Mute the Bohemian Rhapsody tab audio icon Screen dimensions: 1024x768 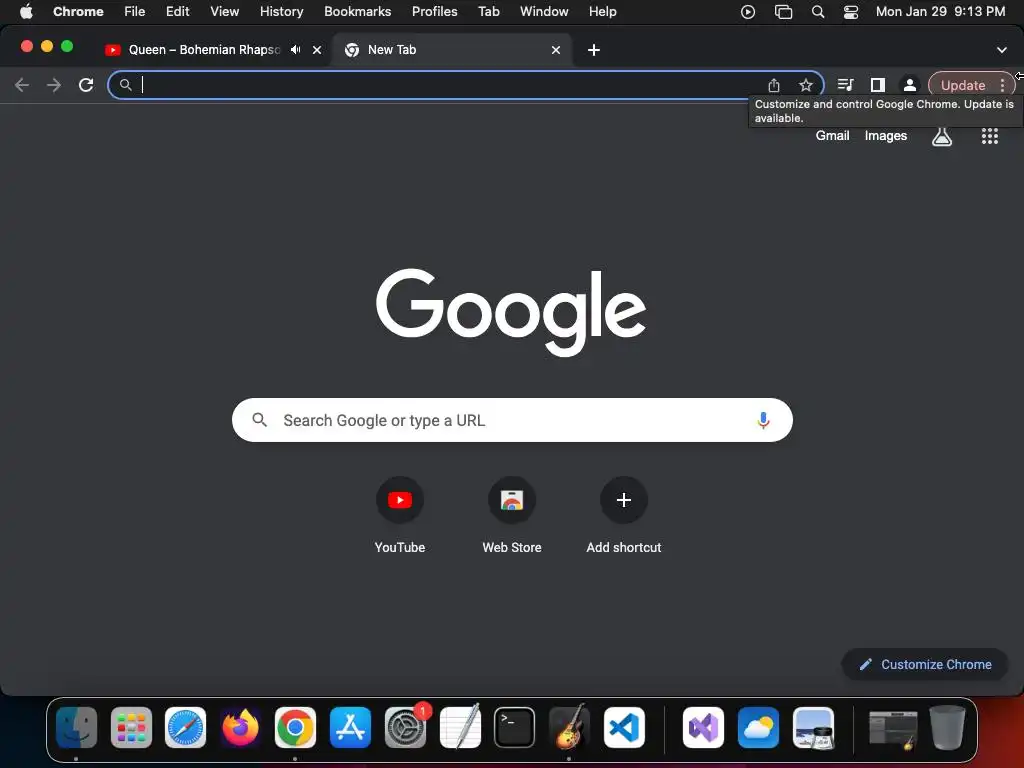[x=296, y=50]
